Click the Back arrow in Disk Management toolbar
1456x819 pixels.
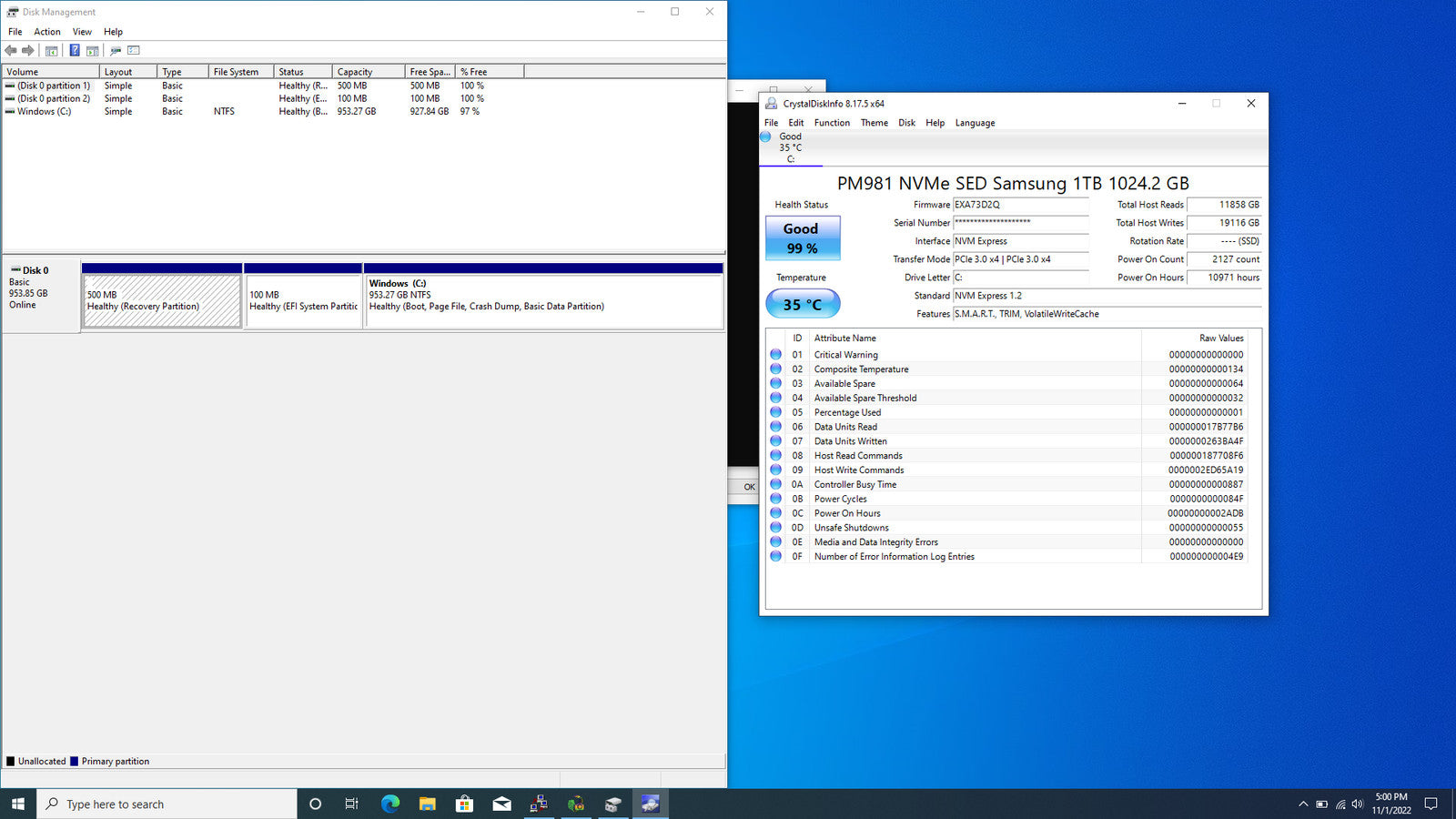pos(11,51)
